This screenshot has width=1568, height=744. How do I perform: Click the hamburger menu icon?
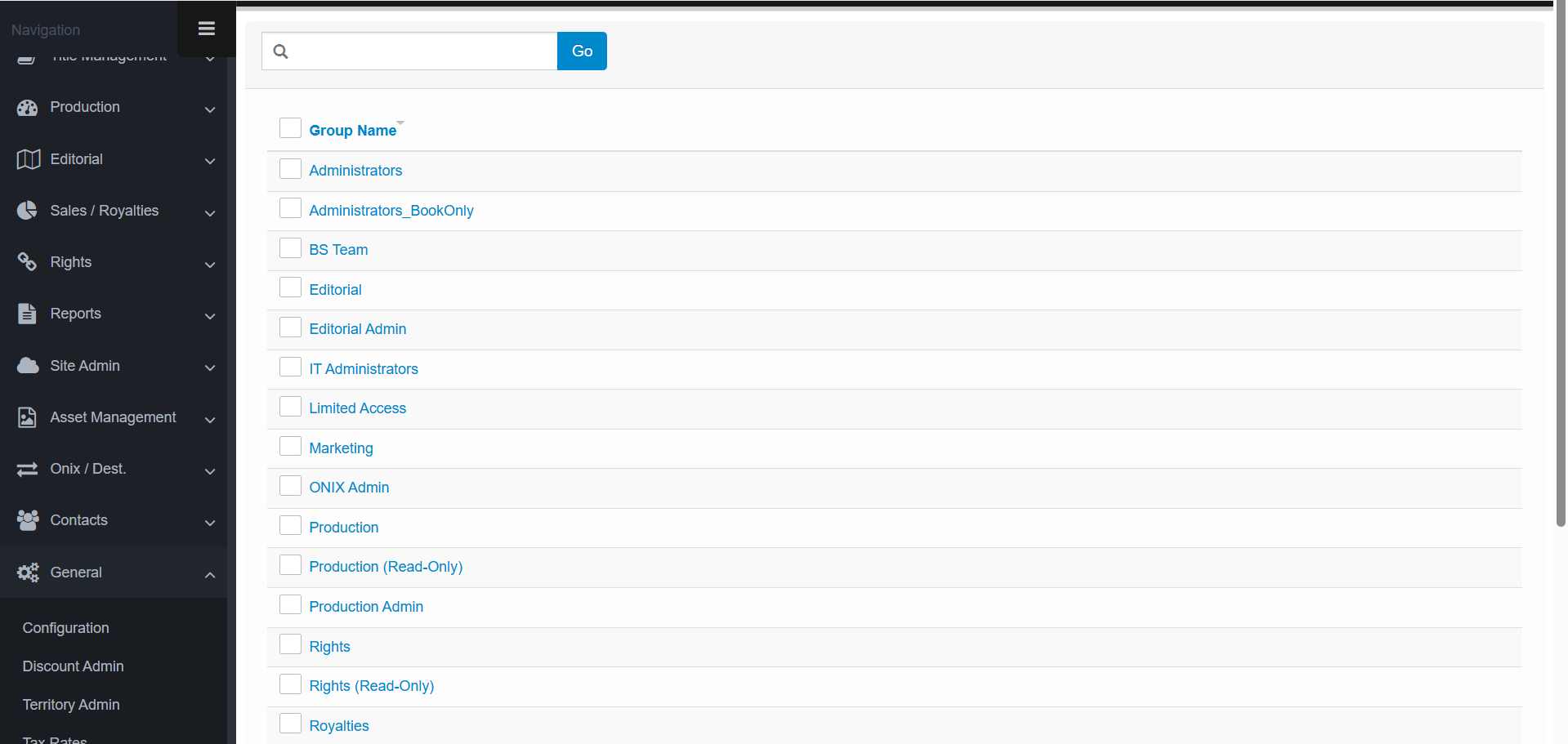point(206,29)
